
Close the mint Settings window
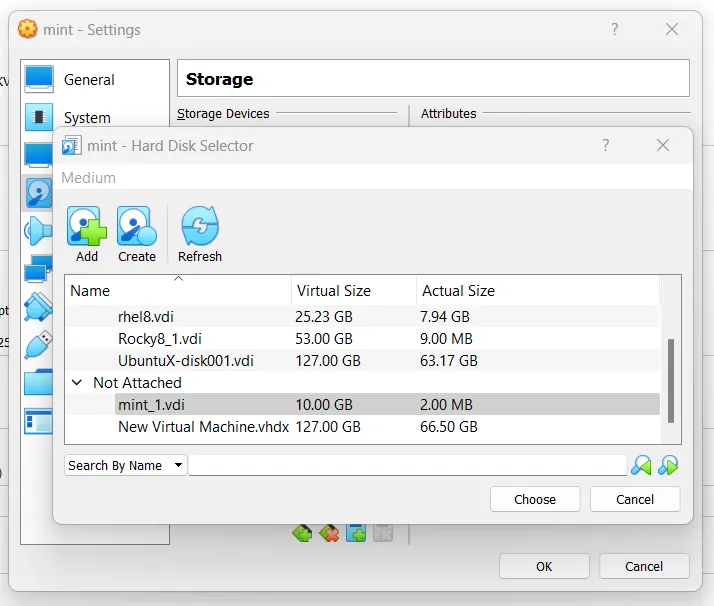pos(672,29)
